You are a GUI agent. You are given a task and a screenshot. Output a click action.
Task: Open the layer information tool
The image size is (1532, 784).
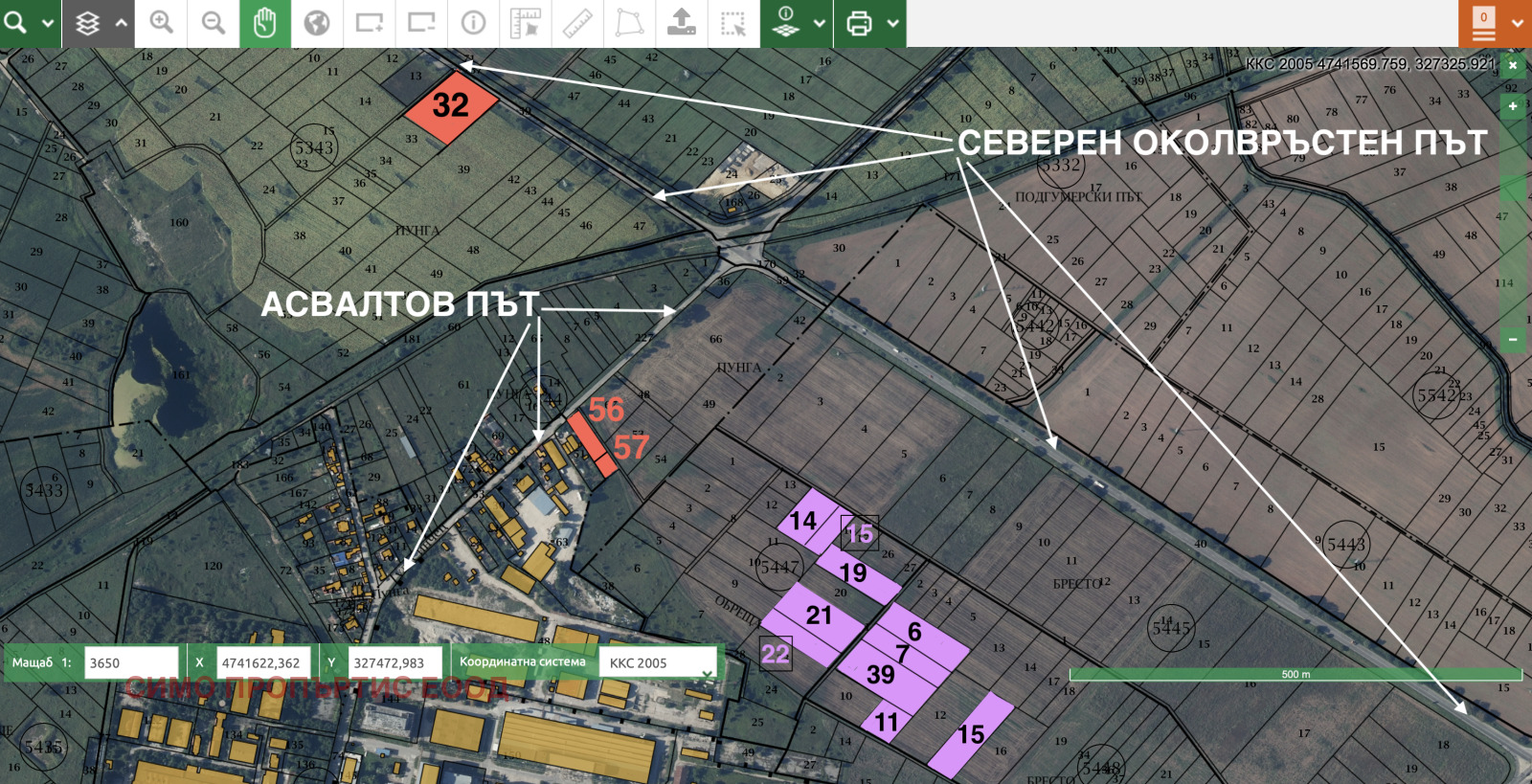(x=785, y=23)
